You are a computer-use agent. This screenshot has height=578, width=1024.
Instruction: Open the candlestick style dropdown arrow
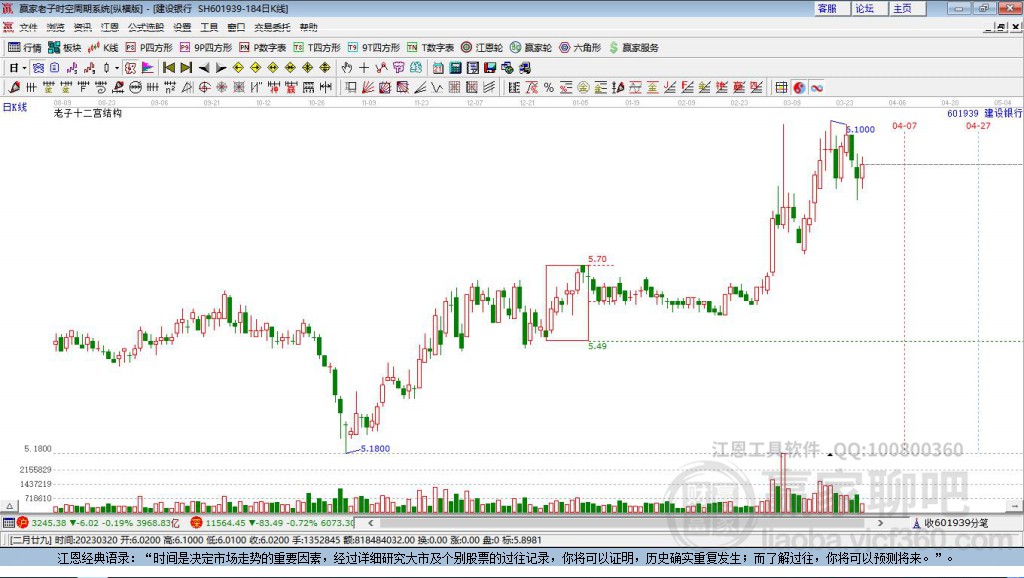click(116, 68)
